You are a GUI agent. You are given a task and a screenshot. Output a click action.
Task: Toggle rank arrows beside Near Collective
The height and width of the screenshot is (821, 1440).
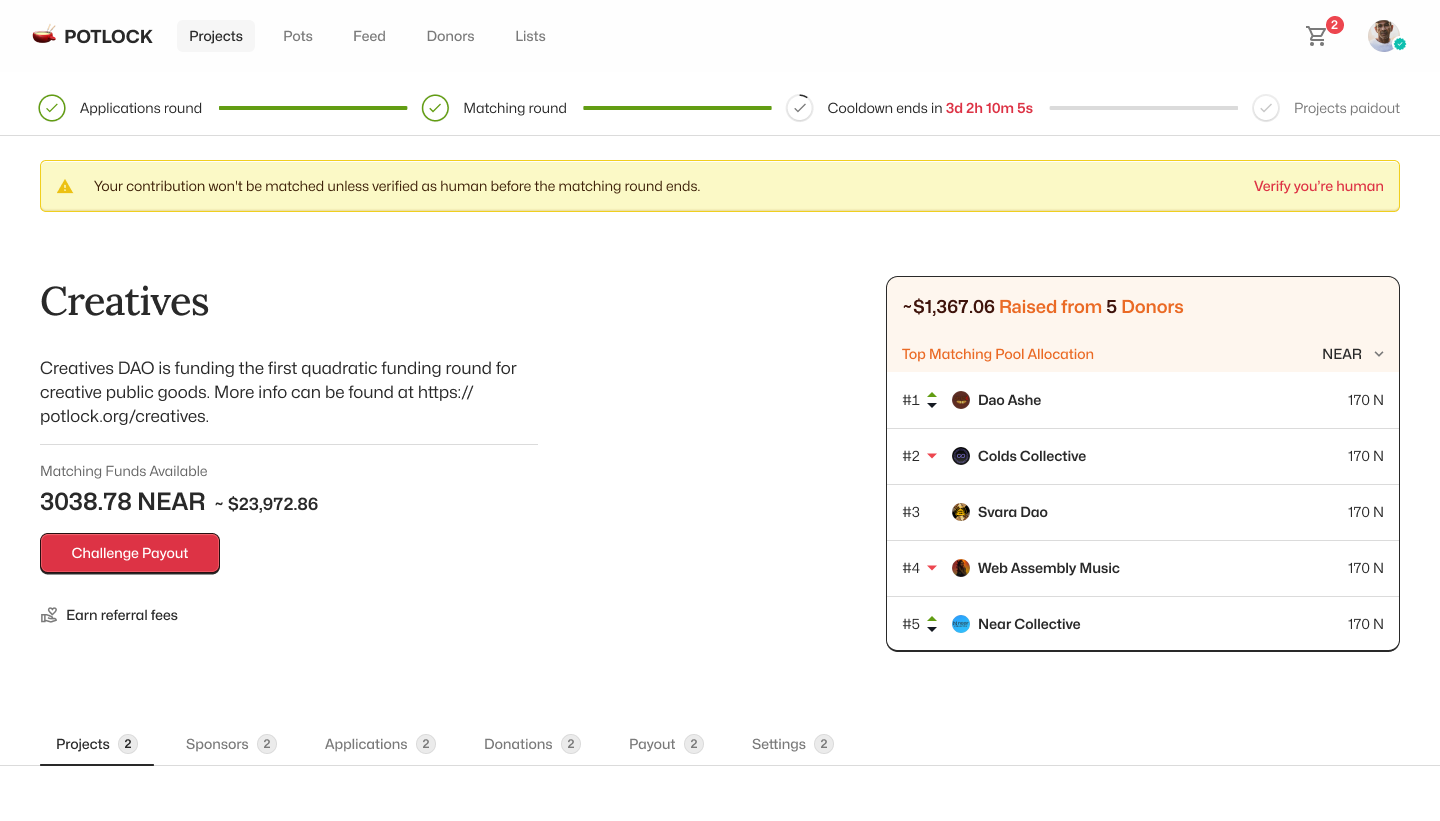(932, 624)
